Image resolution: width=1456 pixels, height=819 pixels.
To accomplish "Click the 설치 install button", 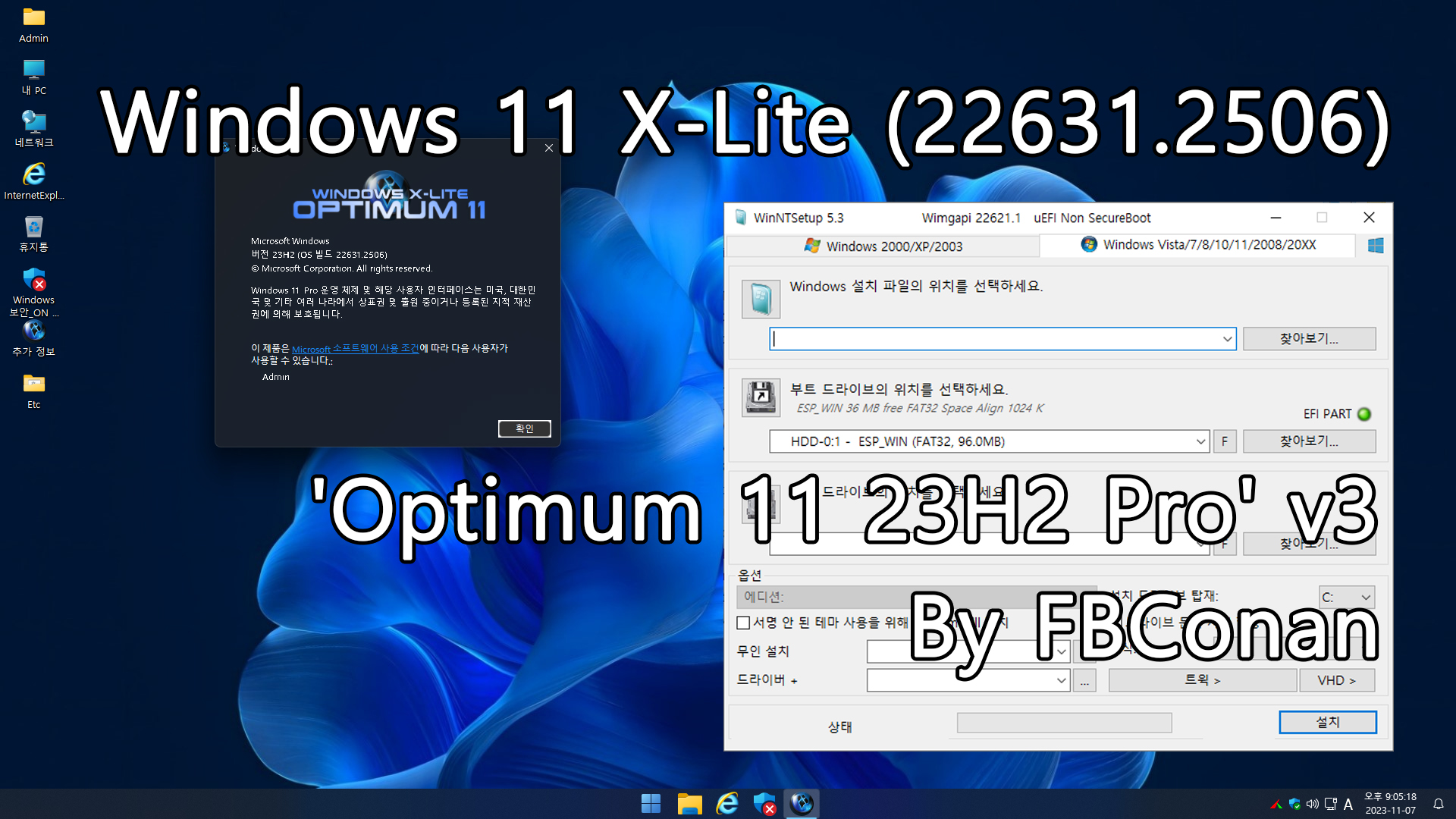I will pyautogui.click(x=1327, y=722).
